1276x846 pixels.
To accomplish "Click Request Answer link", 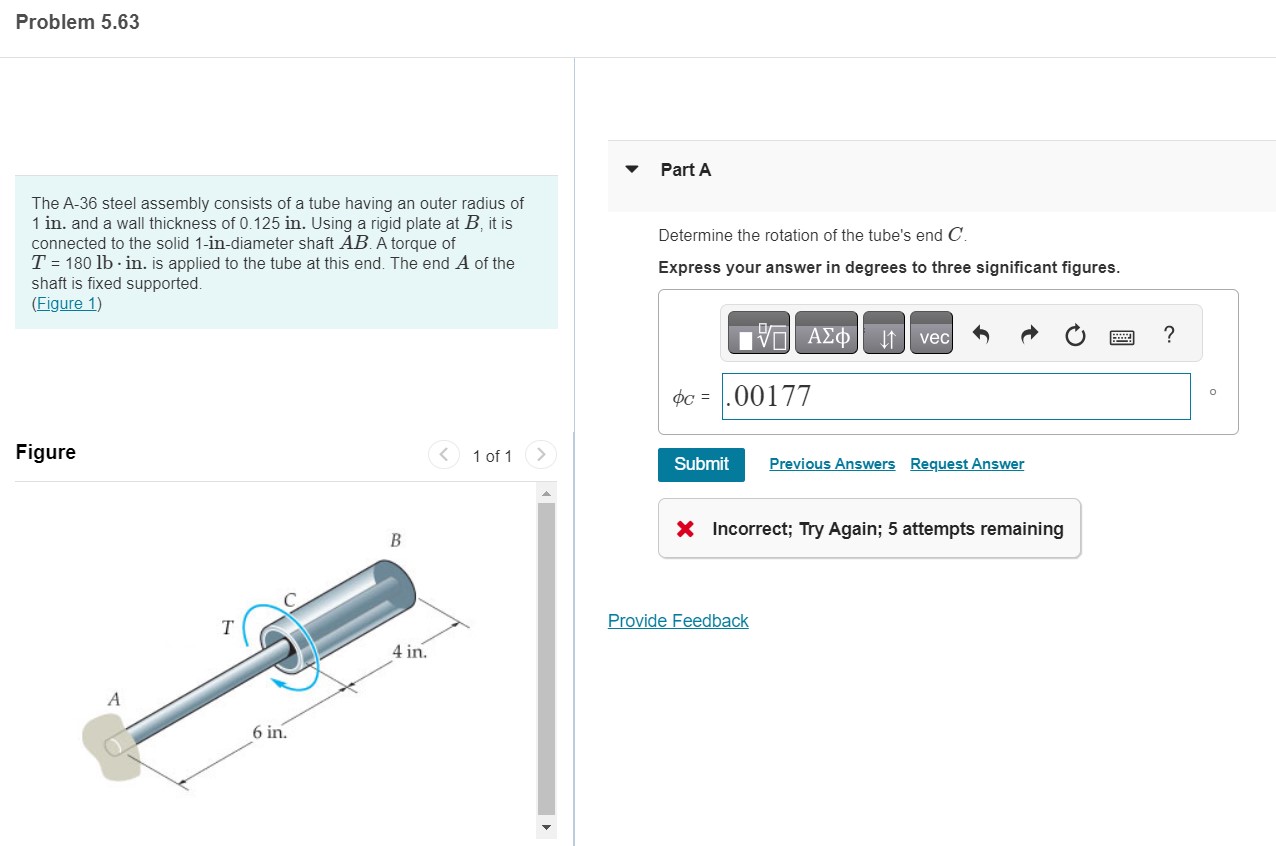I will tap(966, 463).
